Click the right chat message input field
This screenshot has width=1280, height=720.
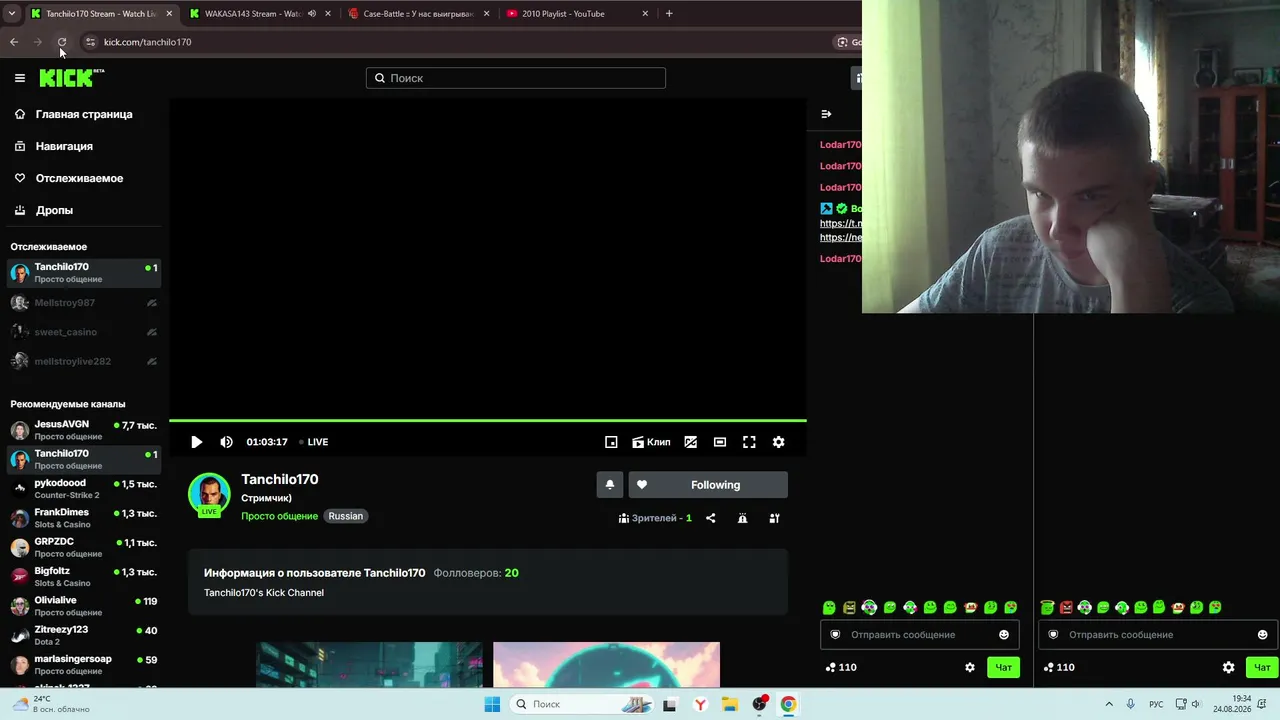click(x=1157, y=635)
